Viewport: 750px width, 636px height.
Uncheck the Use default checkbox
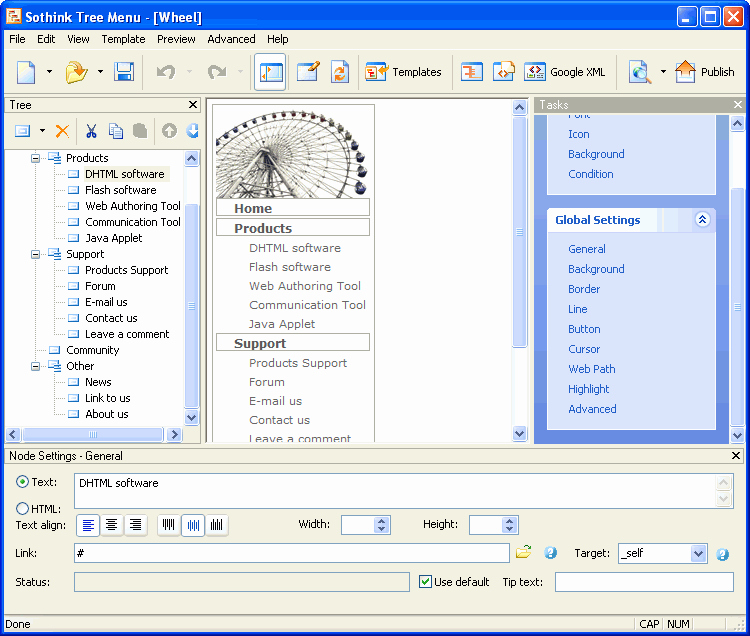[x=425, y=581]
